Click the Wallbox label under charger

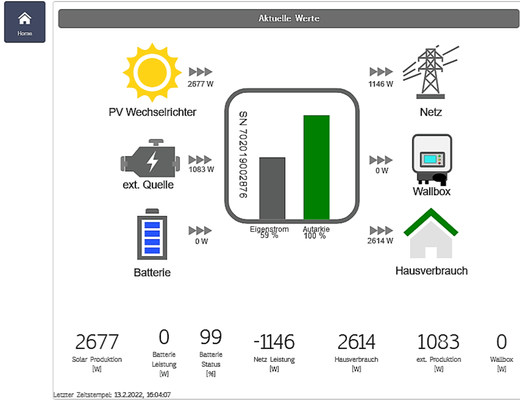click(432, 191)
